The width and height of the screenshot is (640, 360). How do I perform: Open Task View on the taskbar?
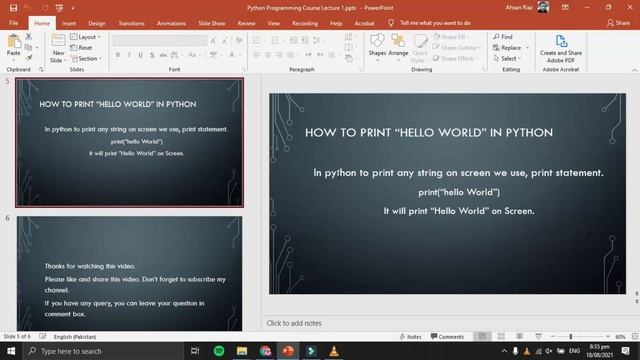pos(195,351)
